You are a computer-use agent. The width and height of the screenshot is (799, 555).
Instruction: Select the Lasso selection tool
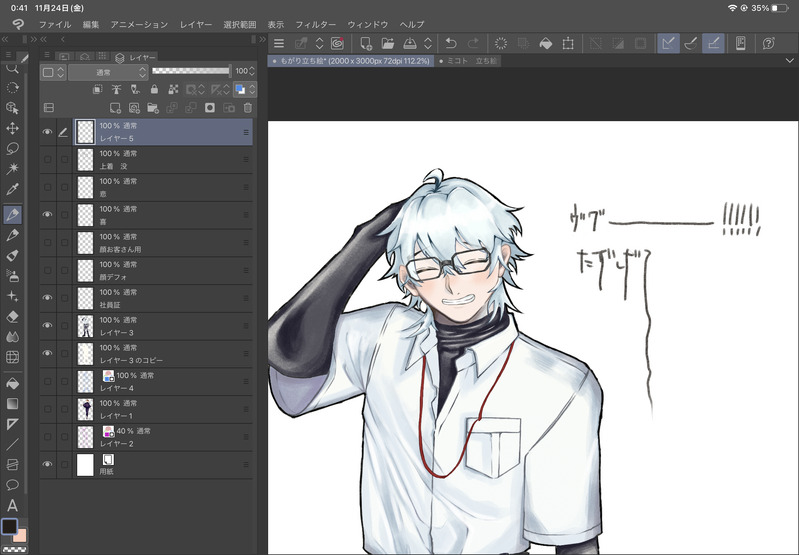(x=12, y=148)
